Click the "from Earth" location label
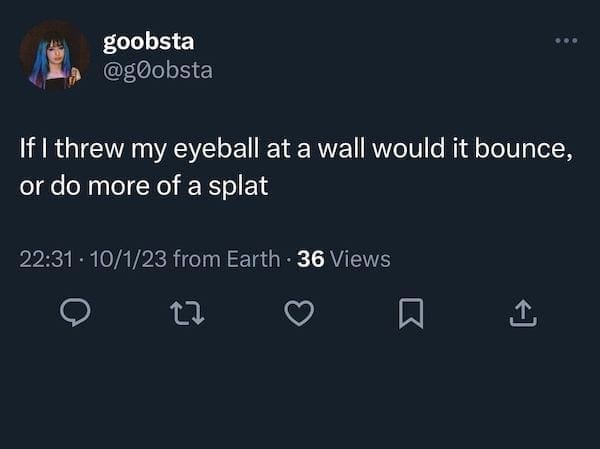 pos(226,259)
